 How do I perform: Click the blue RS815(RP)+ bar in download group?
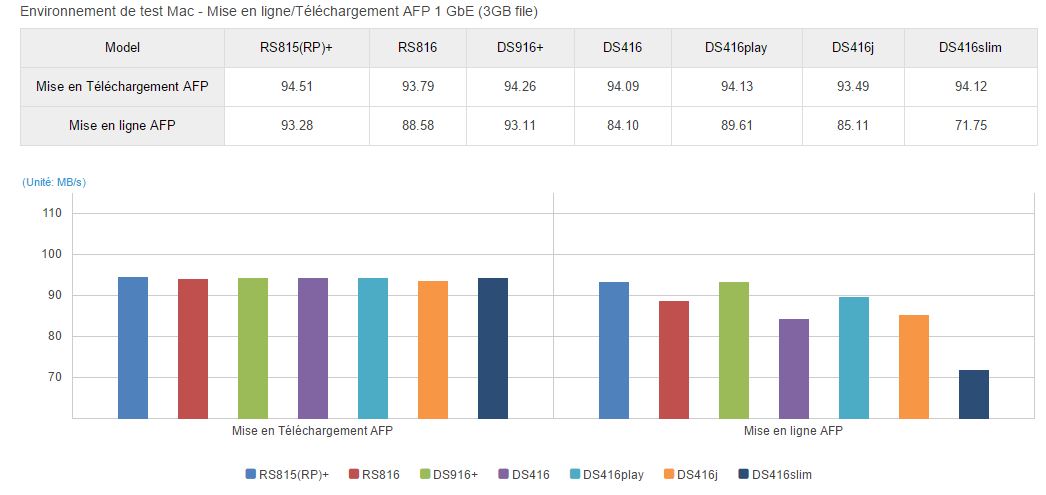133,348
